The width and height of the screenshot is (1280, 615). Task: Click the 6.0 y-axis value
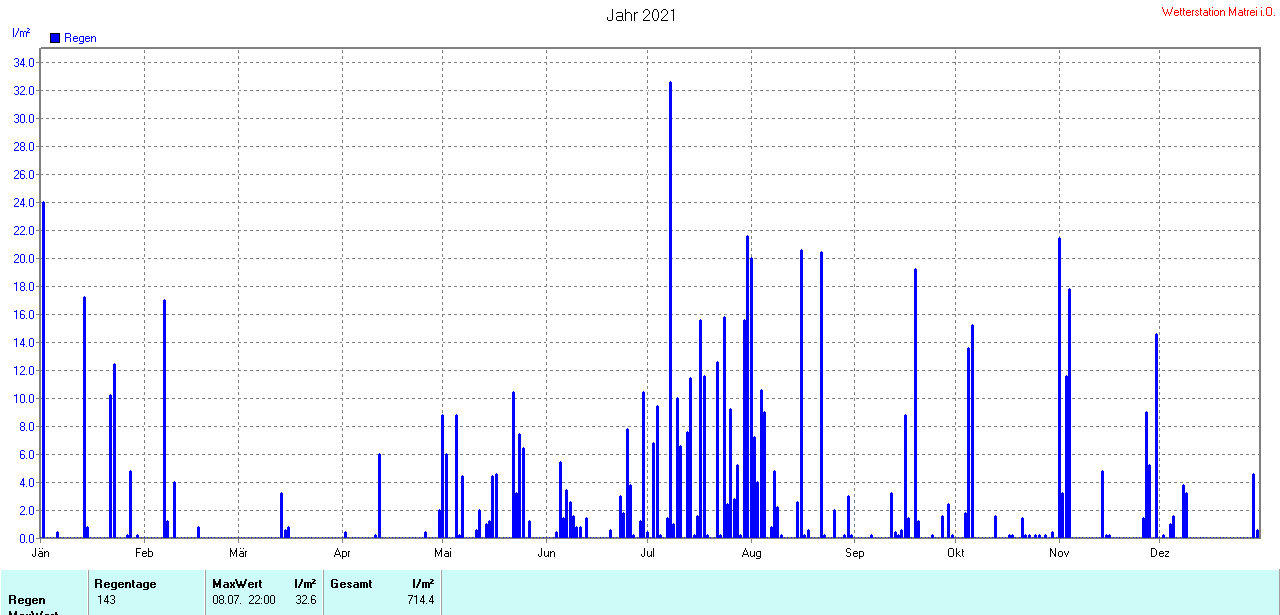pyautogui.click(x=26, y=454)
